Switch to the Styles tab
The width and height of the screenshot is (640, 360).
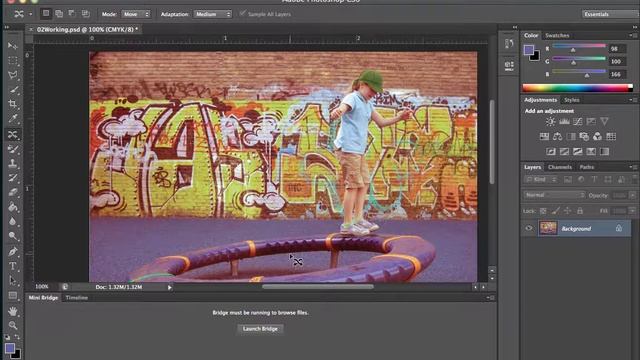click(x=571, y=100)
